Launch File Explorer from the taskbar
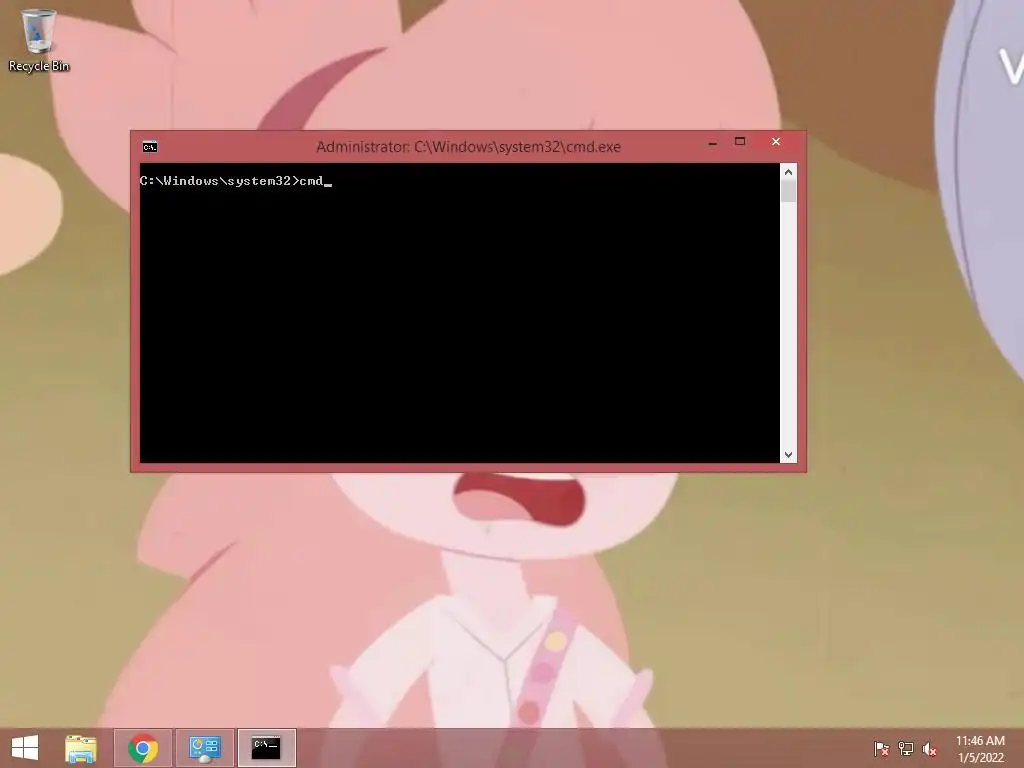The width and height of the screenshot is (1024, 768). (81, 748)
